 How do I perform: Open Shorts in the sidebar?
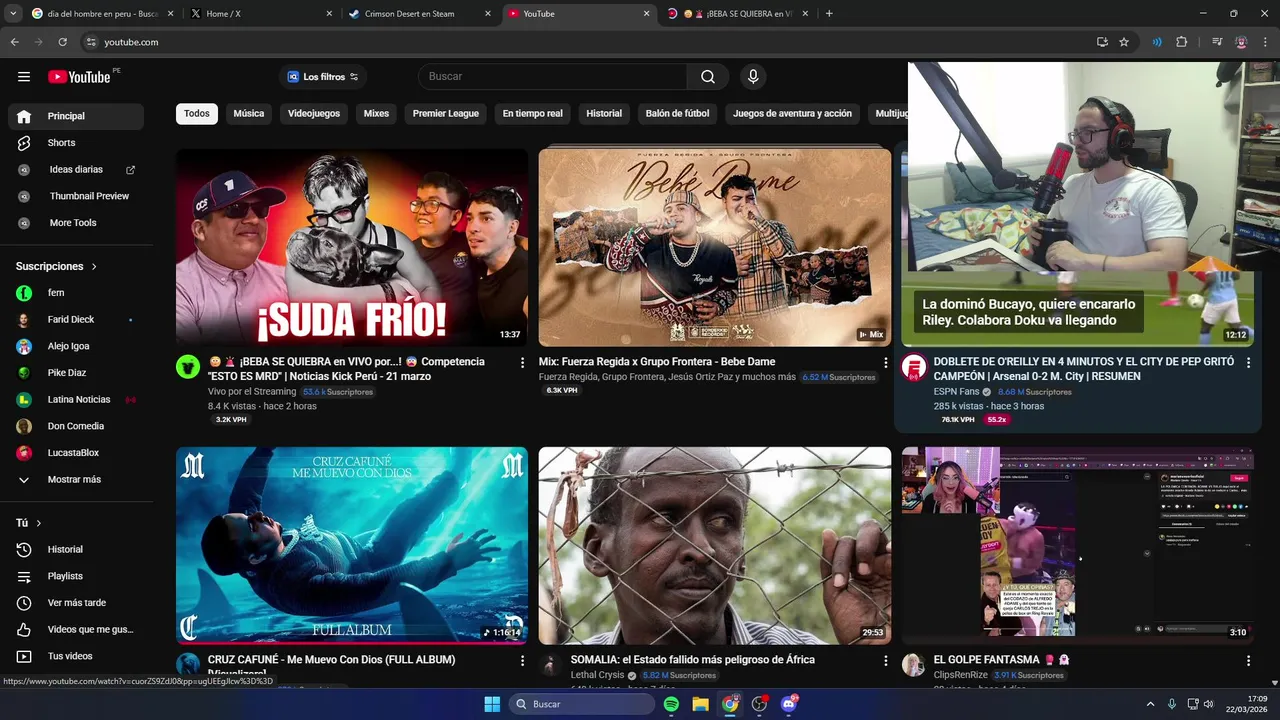pyautogui.click(x=76, y=143)
